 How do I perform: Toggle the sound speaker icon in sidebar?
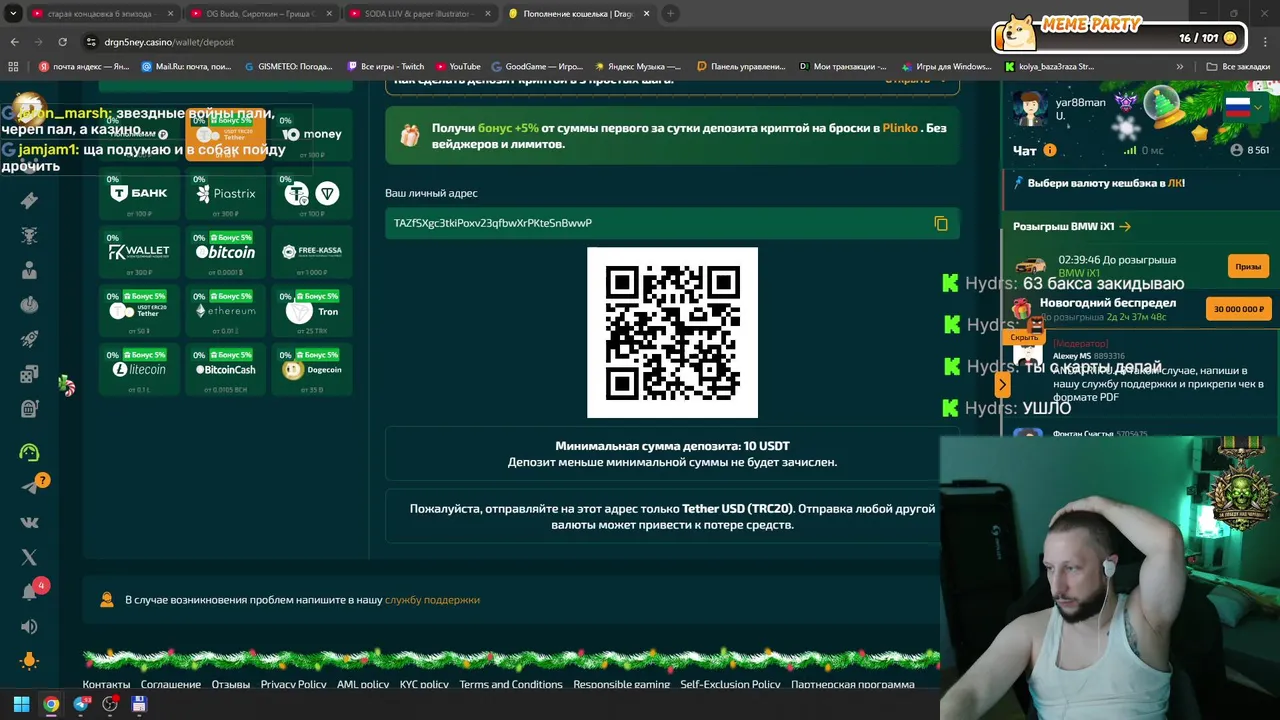pyautogui.click(x=29, y=627)
